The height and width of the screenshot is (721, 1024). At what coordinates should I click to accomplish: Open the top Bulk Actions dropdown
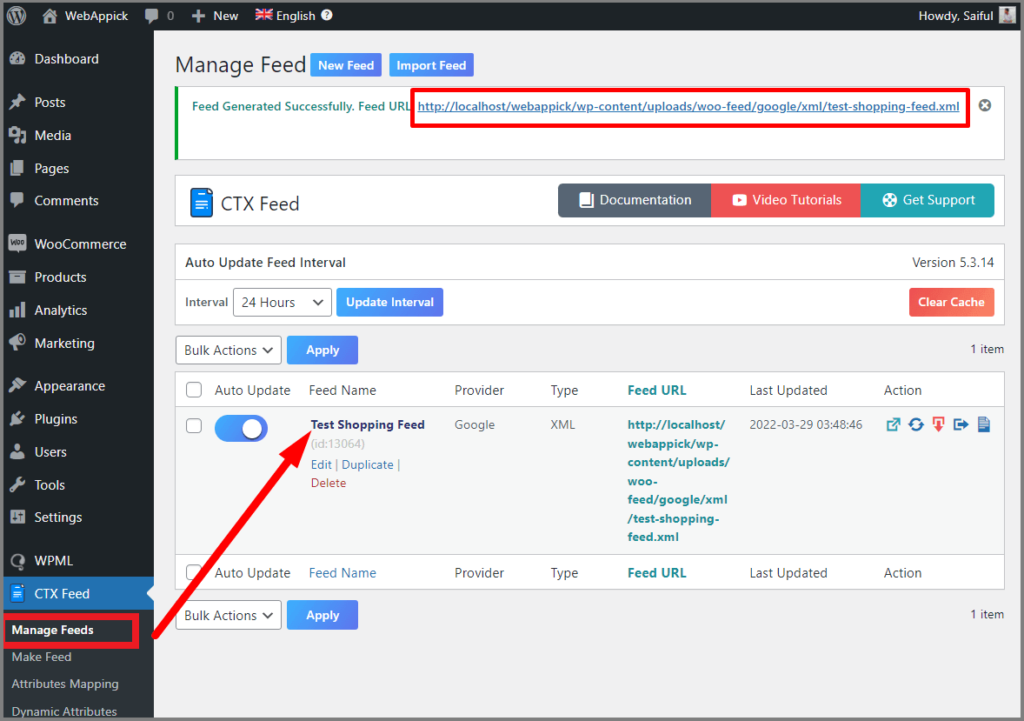229,350
